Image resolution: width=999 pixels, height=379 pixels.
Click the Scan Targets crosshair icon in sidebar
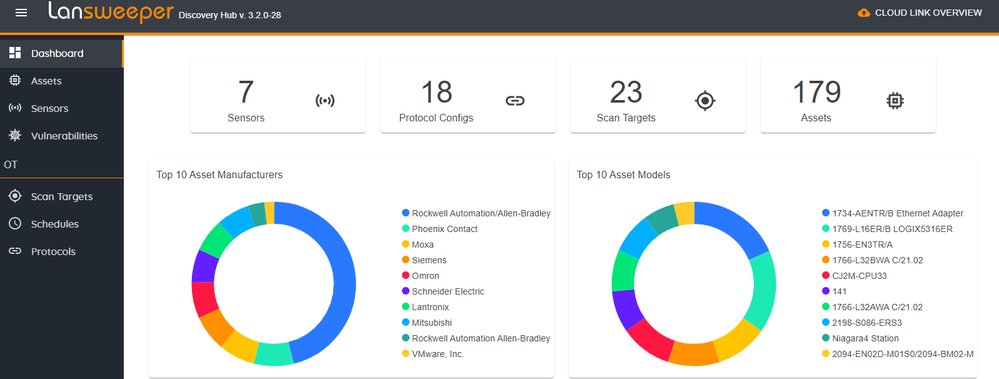[x=15, y=196]
